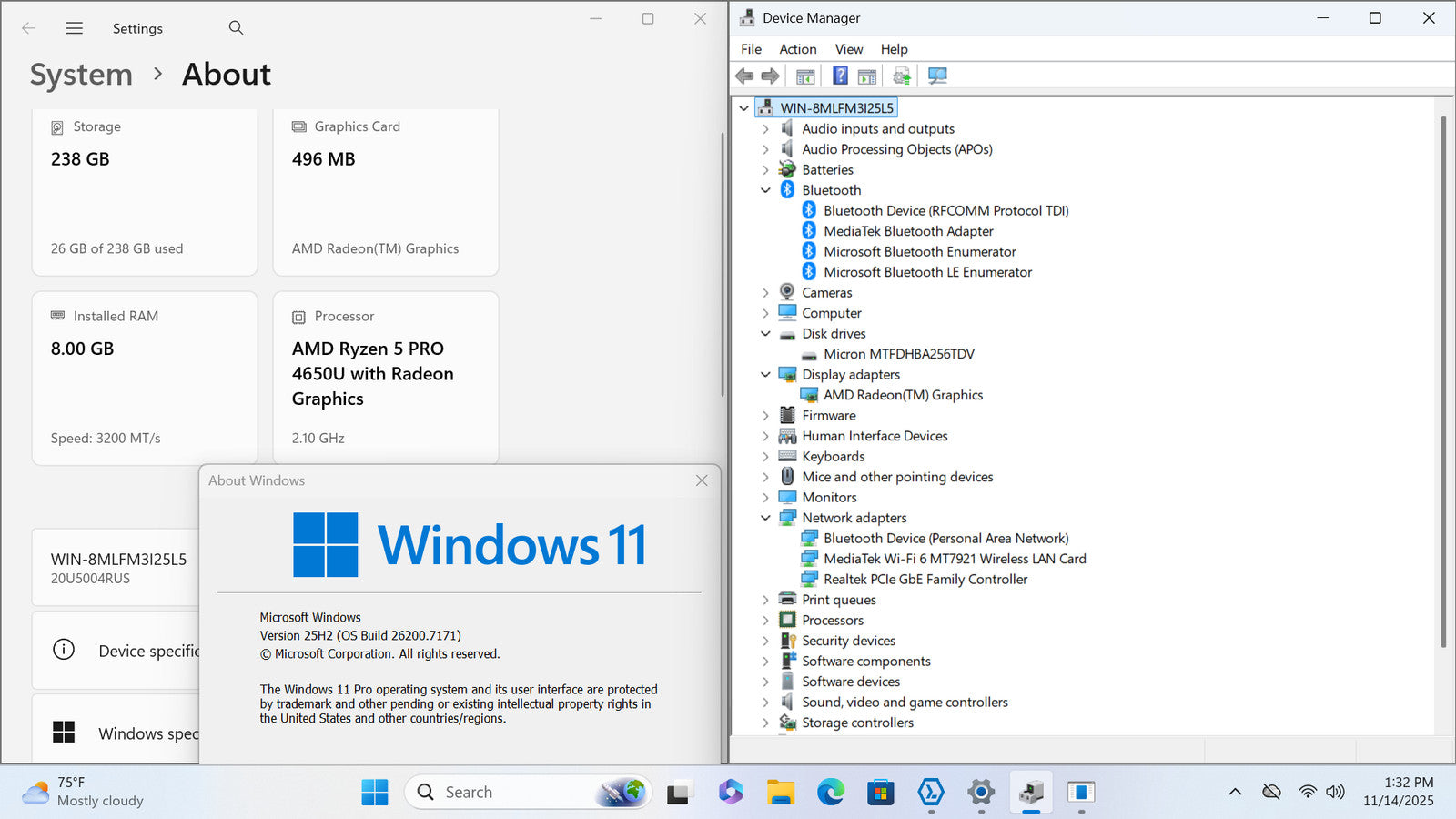The width and height of the screenshot is (1456, 819).
Task: Select the MediaTek Bluetooth Adapter device
Action: [907, 231]
